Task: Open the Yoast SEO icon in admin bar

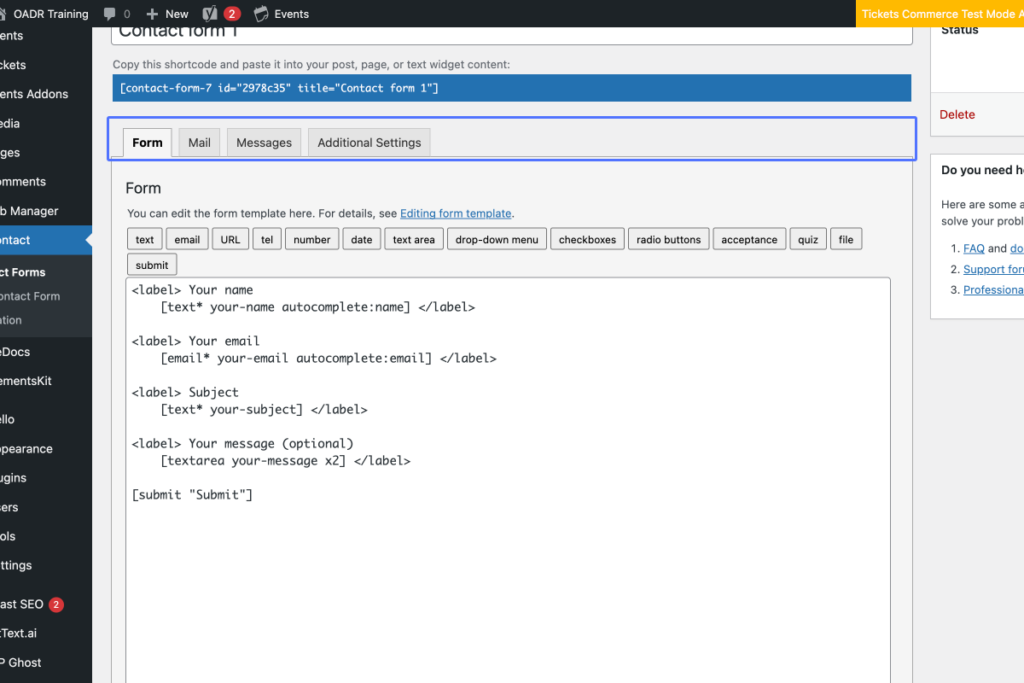Action: point(210,14)
